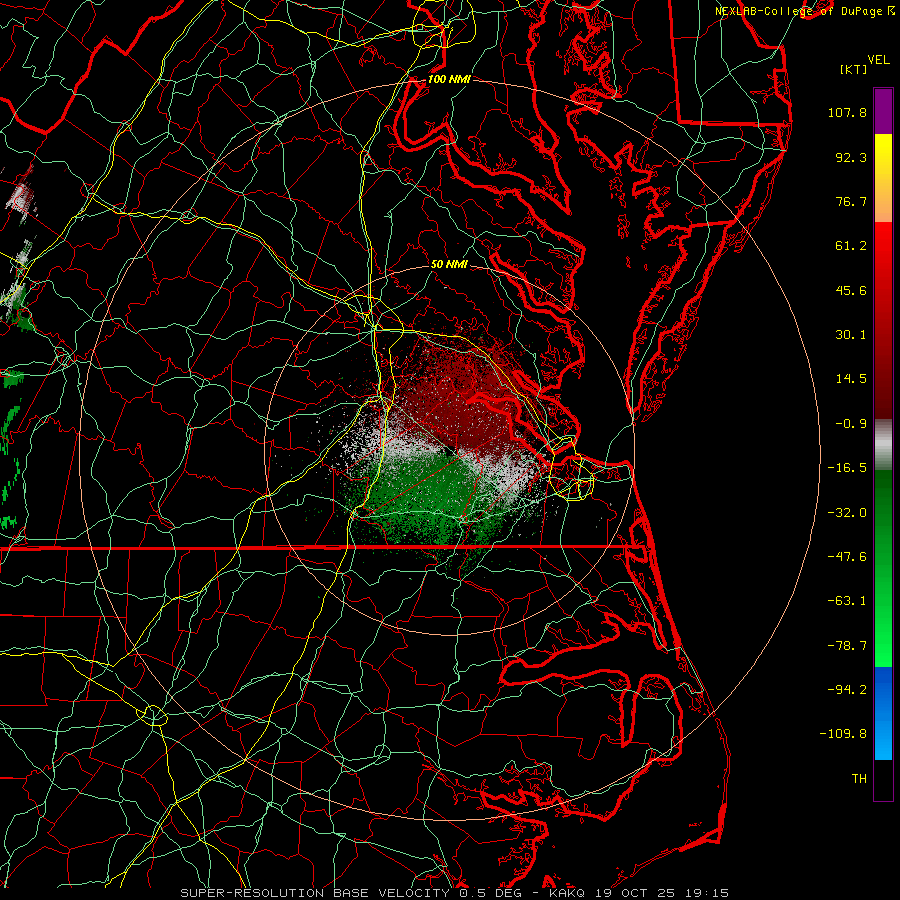
Task: Click the -109.8 legend value
Action: tap(843, 734)
